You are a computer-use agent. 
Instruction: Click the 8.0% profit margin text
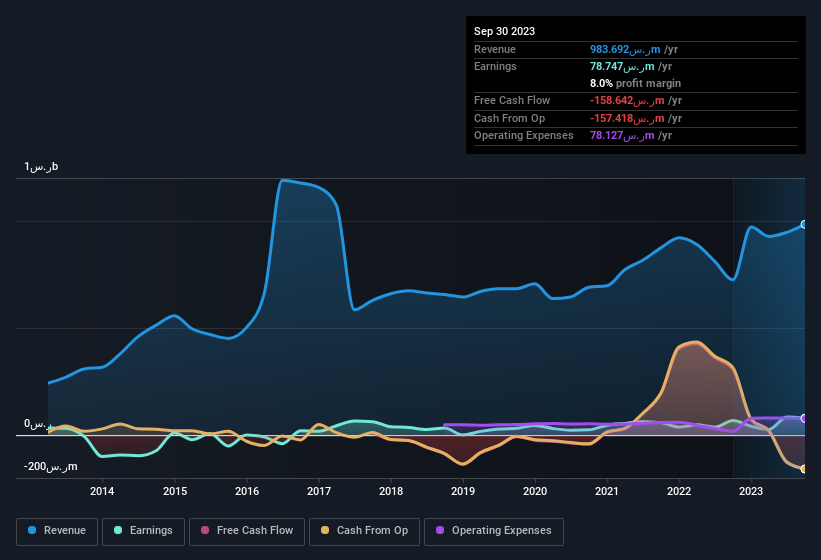(x=635, y=83)
